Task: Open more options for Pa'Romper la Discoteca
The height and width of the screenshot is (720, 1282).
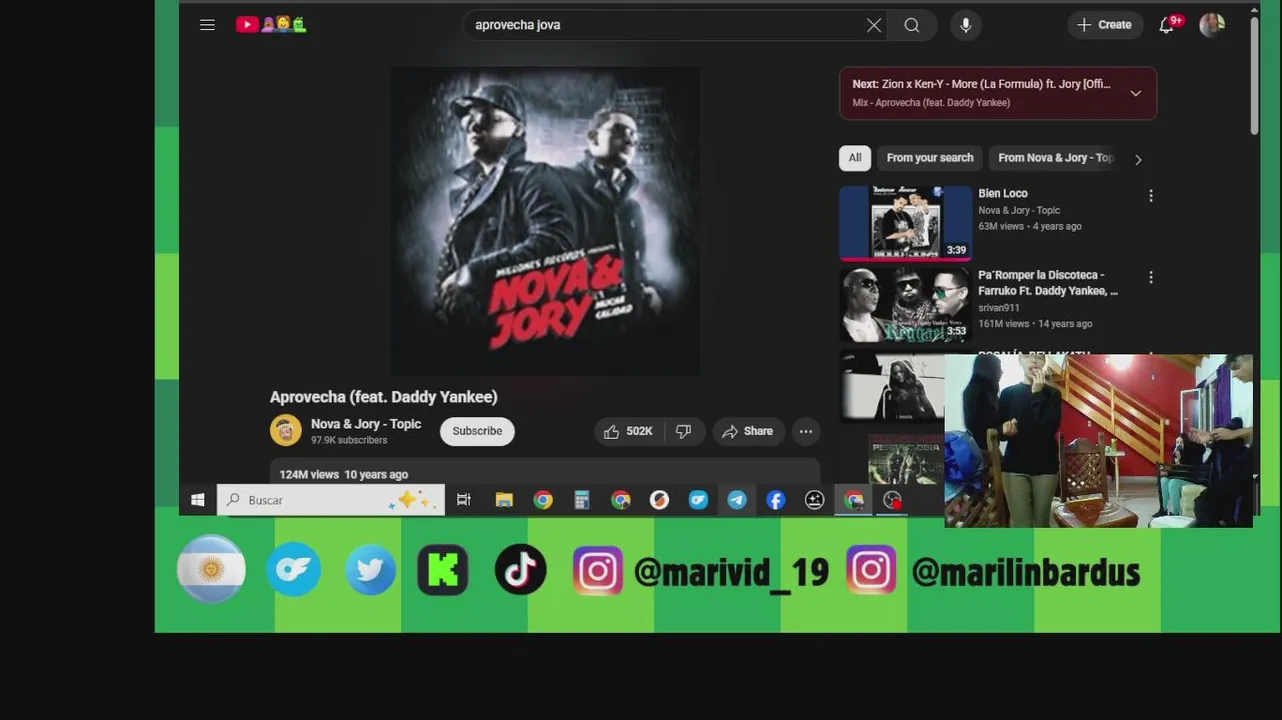Action: point(1151,277)
